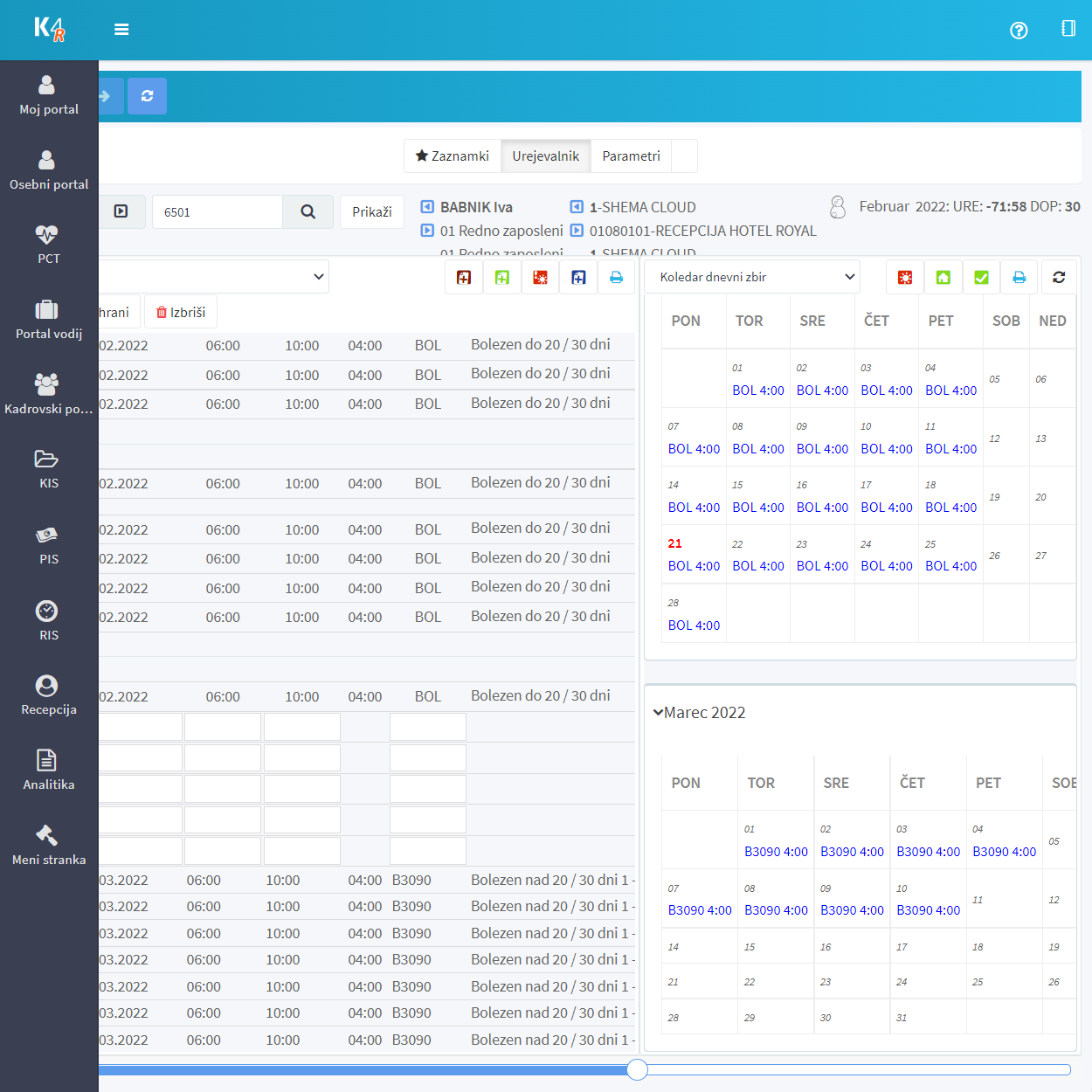Switch to Urejevalnik tab
1092x1092 pixels.
click(546, 156)
